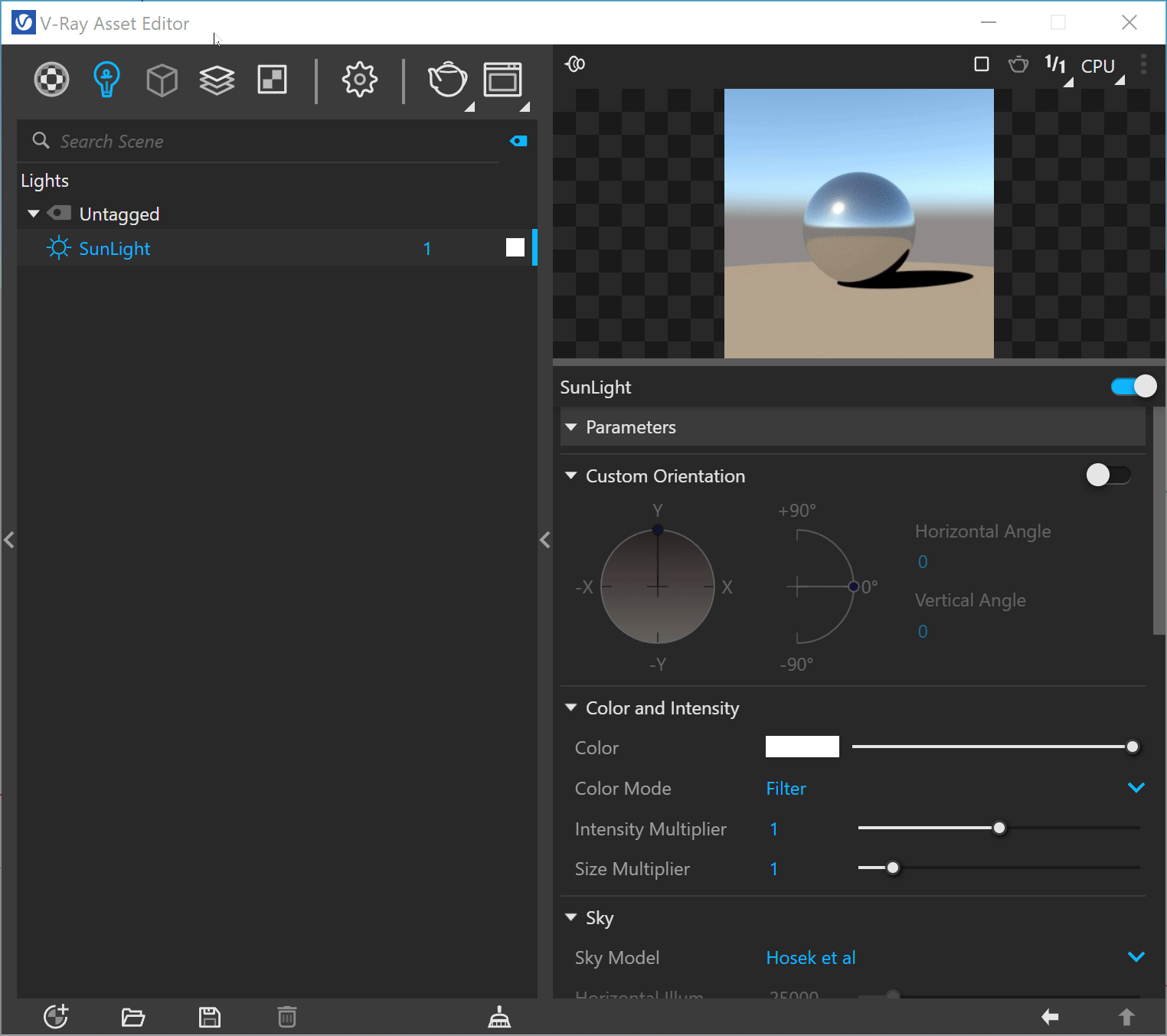Open the Render Elements panel
1167x1036 pixels.
point(217,80)
